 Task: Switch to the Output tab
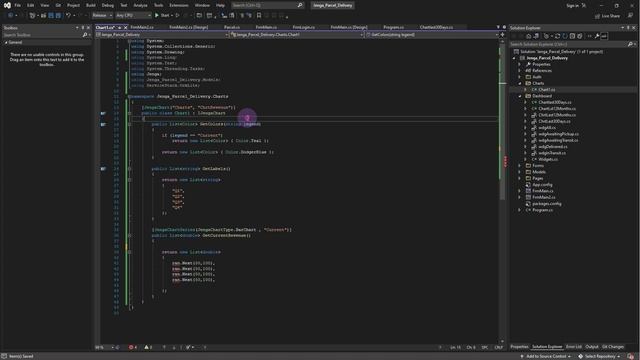pyautogui.click(x=592, y=347)
